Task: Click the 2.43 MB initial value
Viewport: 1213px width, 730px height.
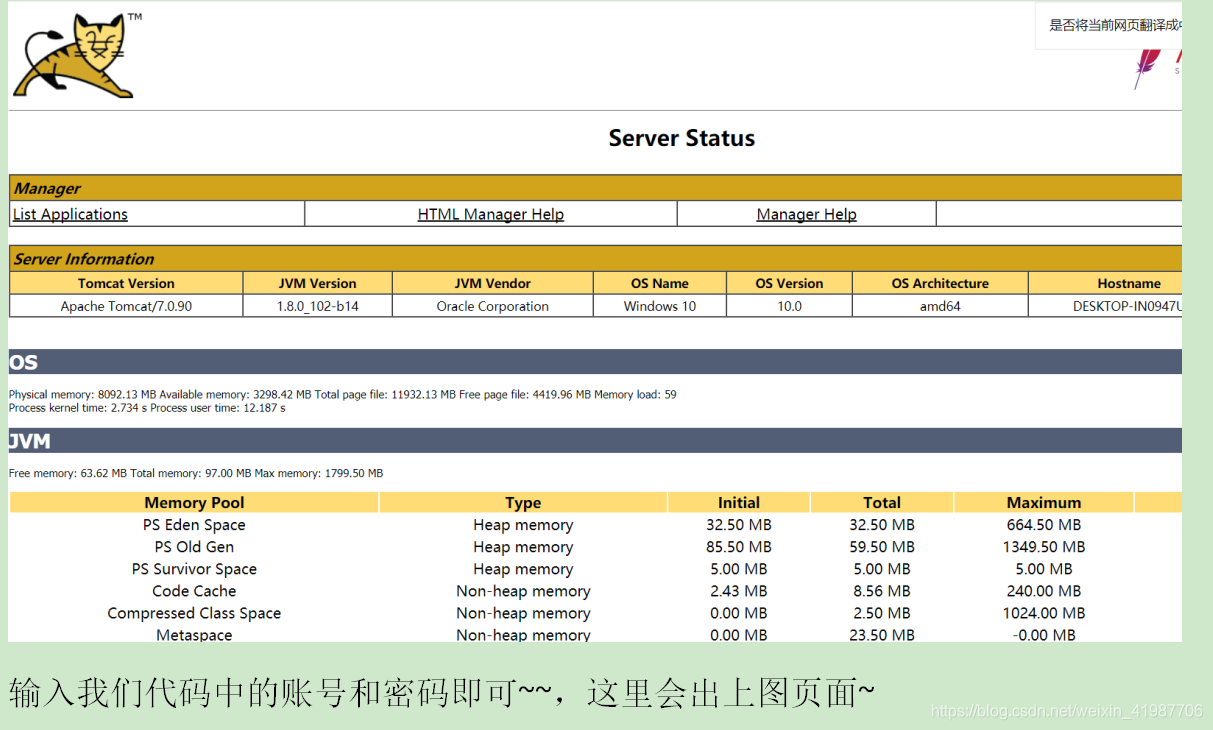Action: 739,591
